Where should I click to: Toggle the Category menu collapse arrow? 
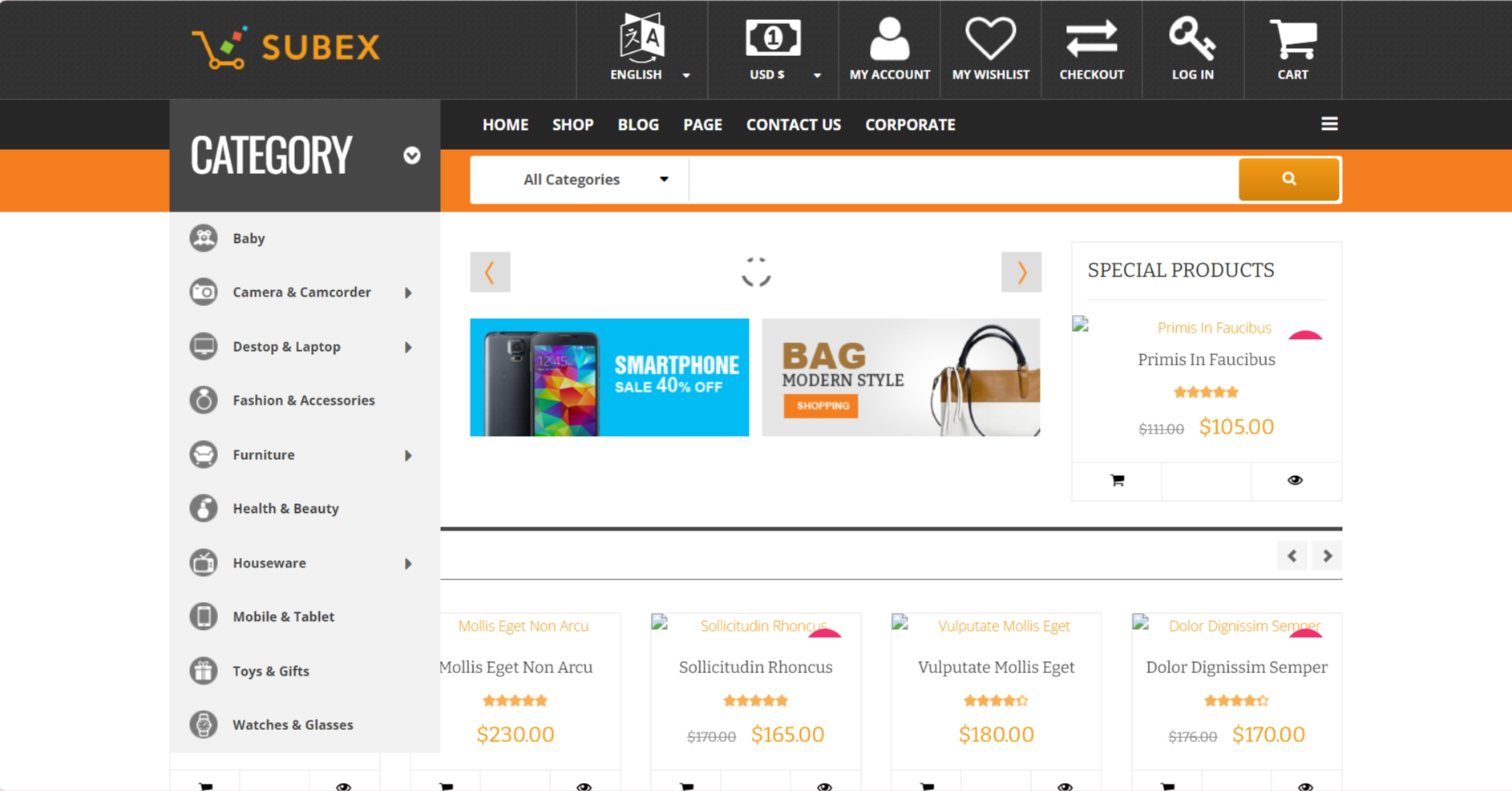click(x=412, y=155)
